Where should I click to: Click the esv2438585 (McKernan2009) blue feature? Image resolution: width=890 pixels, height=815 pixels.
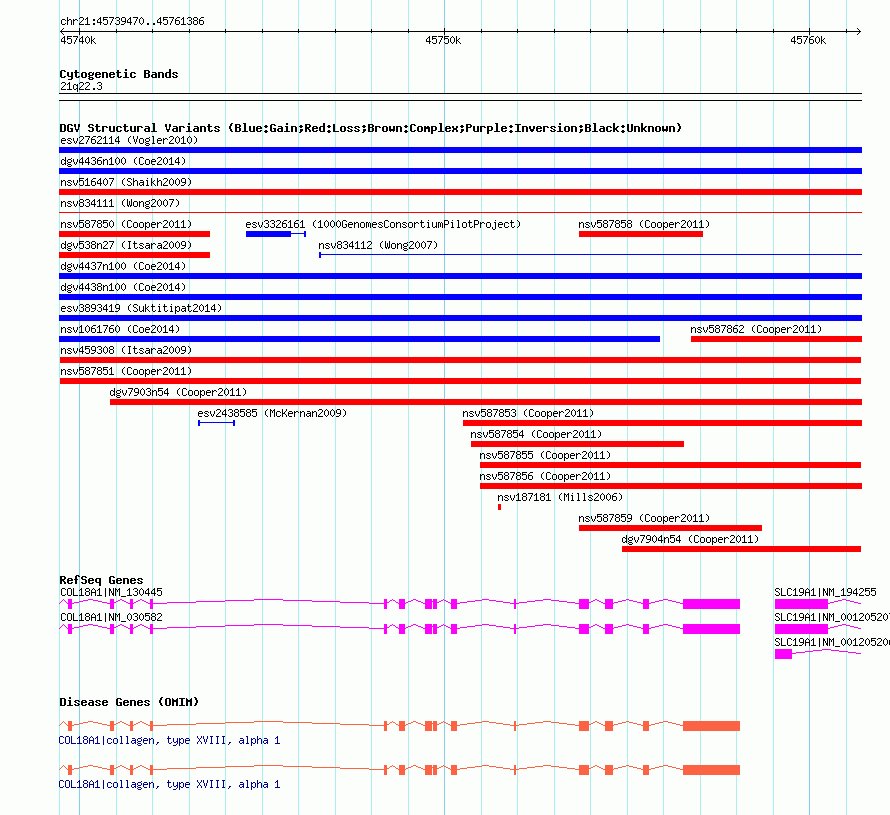click(x=216, y=423)
